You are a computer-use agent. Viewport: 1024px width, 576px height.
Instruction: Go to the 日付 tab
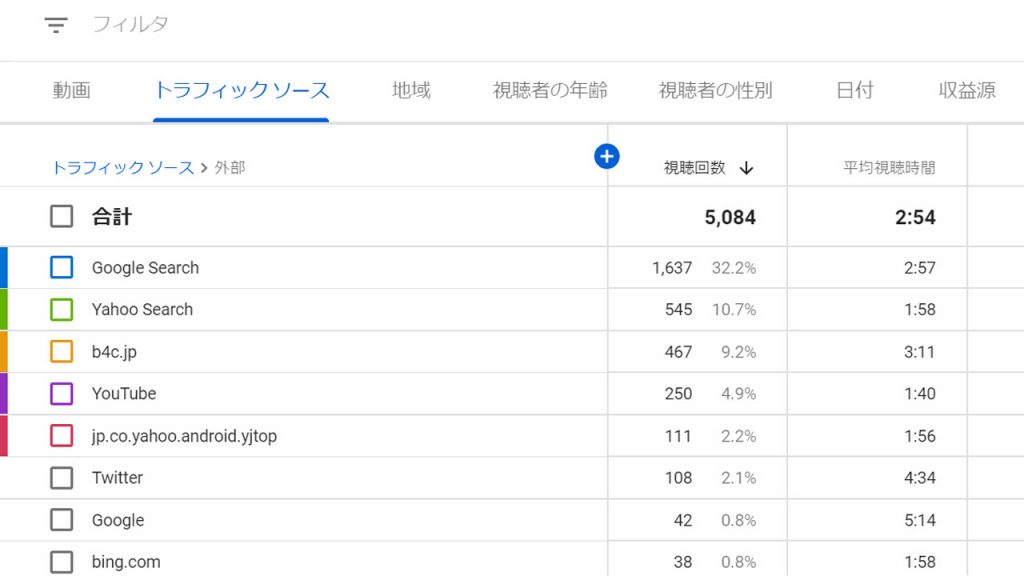point(855,90)
